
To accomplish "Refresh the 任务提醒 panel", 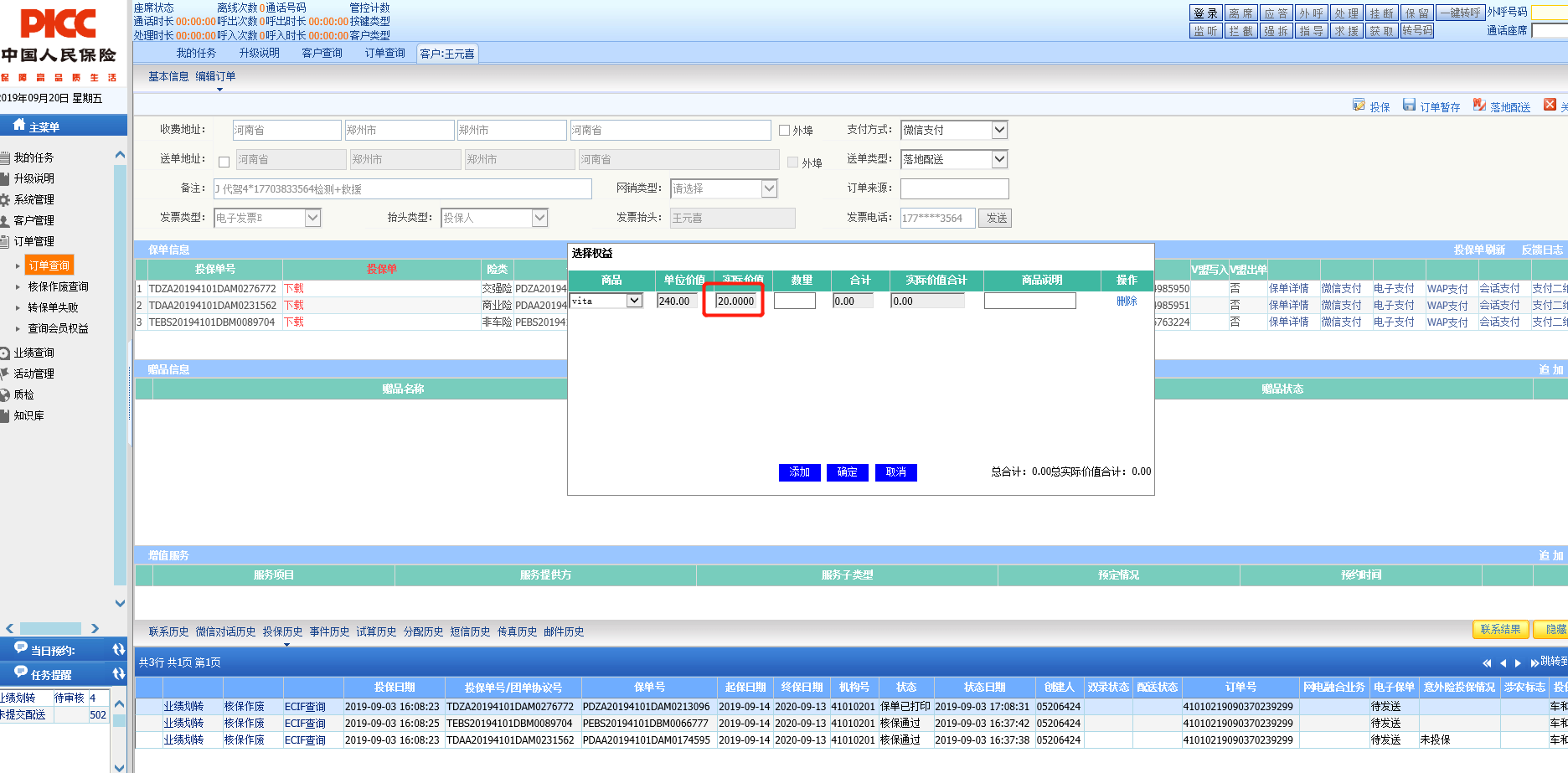I will (118, 673).
